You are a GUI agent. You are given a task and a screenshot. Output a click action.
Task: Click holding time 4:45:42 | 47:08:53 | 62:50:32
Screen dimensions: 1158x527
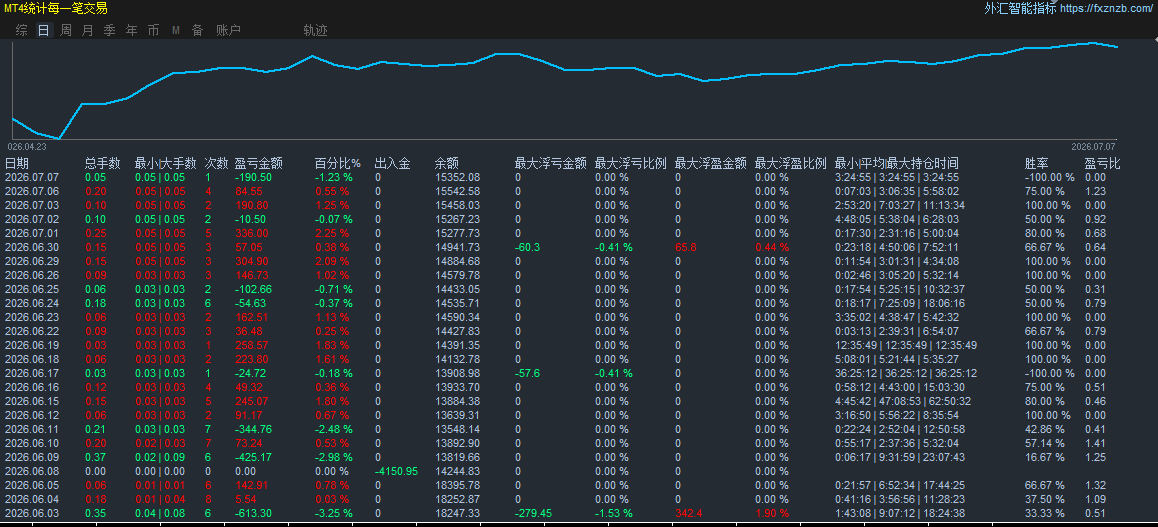pos(903,401)
